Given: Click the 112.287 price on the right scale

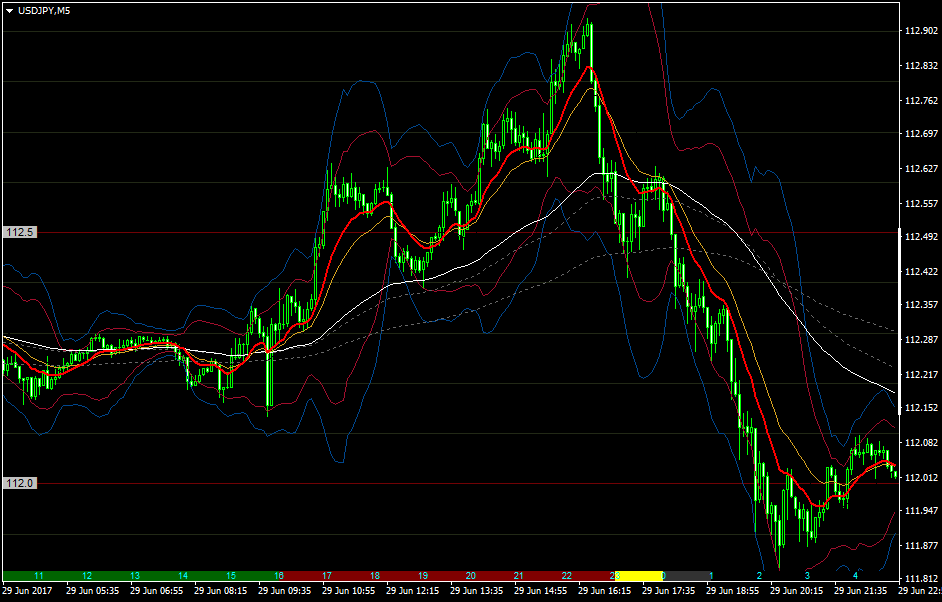Looking at the screenshot, I should click(921, 340).
